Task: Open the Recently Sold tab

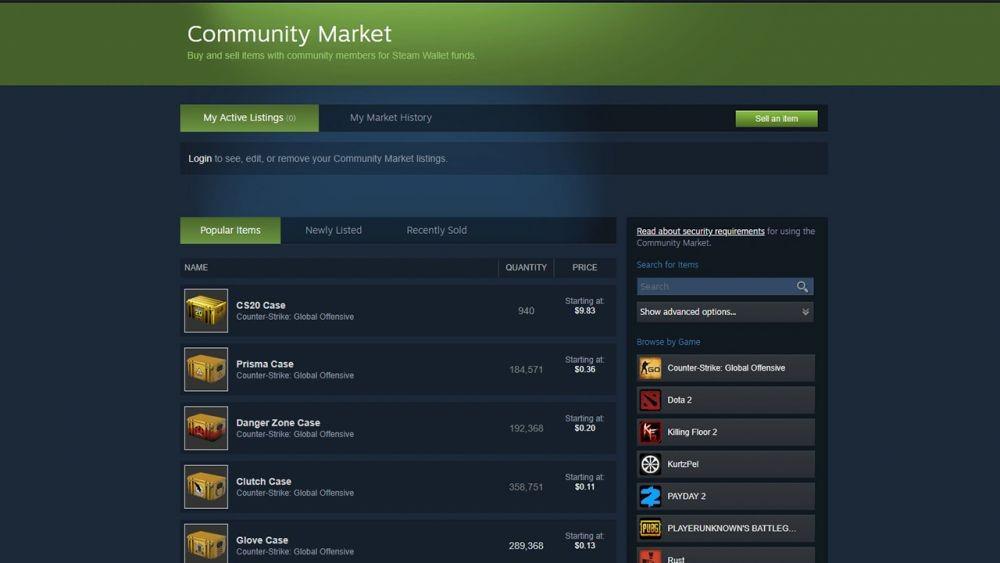Action: 436,230
